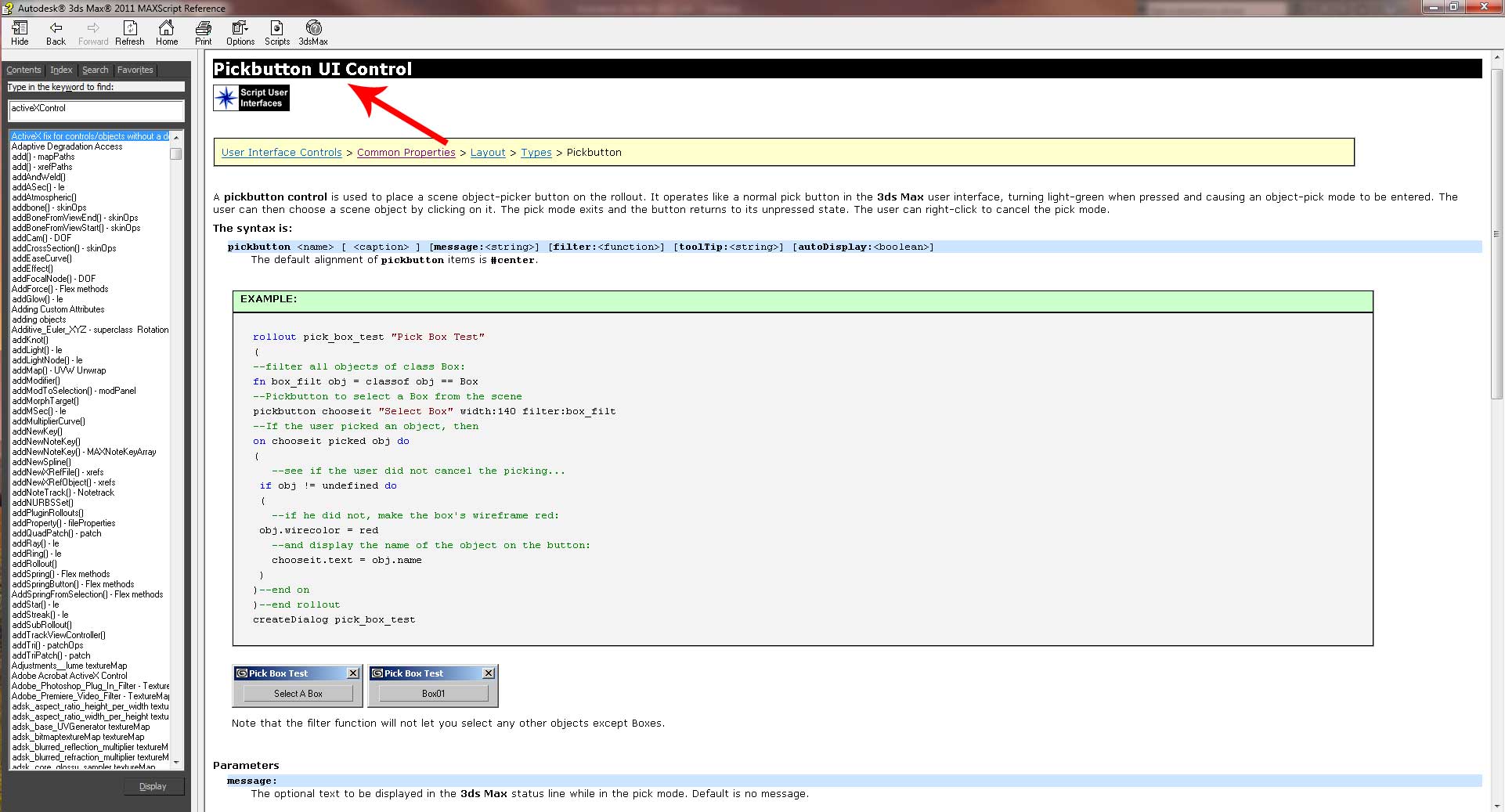This screenshot has width=1505, height=812.
Task: Select 'addCam() - DOF' index entry
Action: 42,238
